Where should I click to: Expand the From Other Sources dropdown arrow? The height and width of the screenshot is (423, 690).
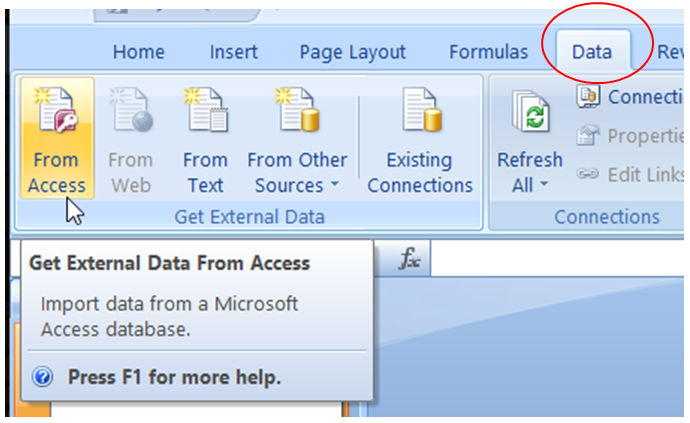335,184
